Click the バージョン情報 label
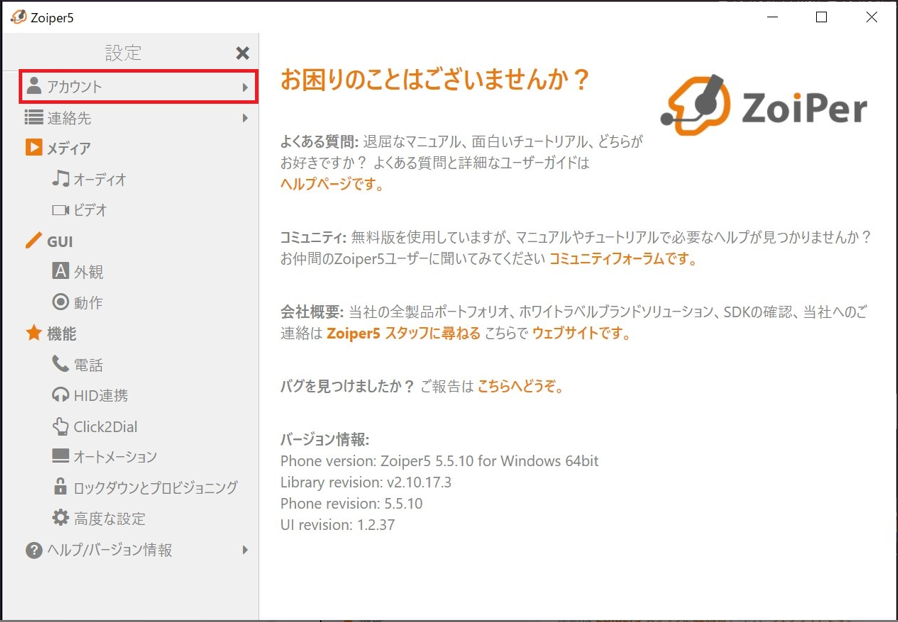 tap(325, 440)
